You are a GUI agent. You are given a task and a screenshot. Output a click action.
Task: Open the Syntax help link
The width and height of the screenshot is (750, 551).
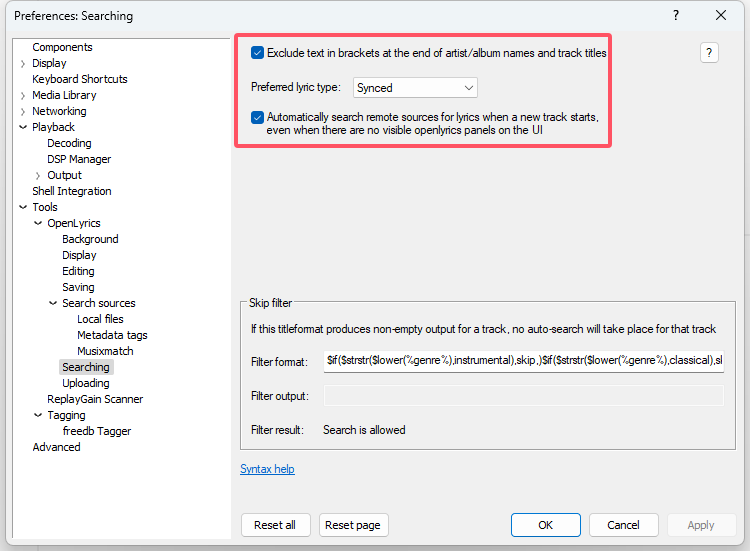(x=267, y=469)
